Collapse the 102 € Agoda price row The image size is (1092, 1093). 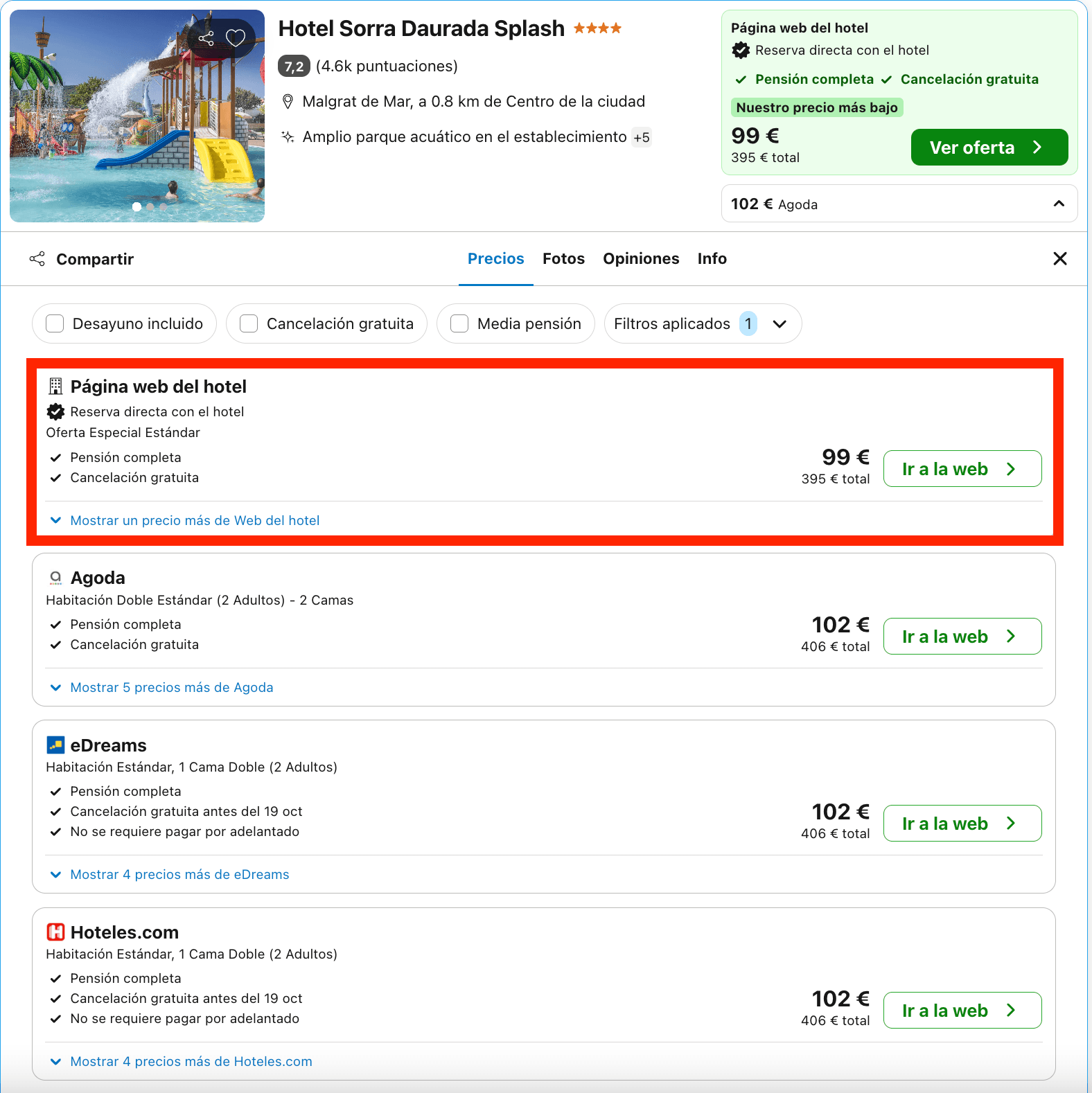click(x=899, y=204)
